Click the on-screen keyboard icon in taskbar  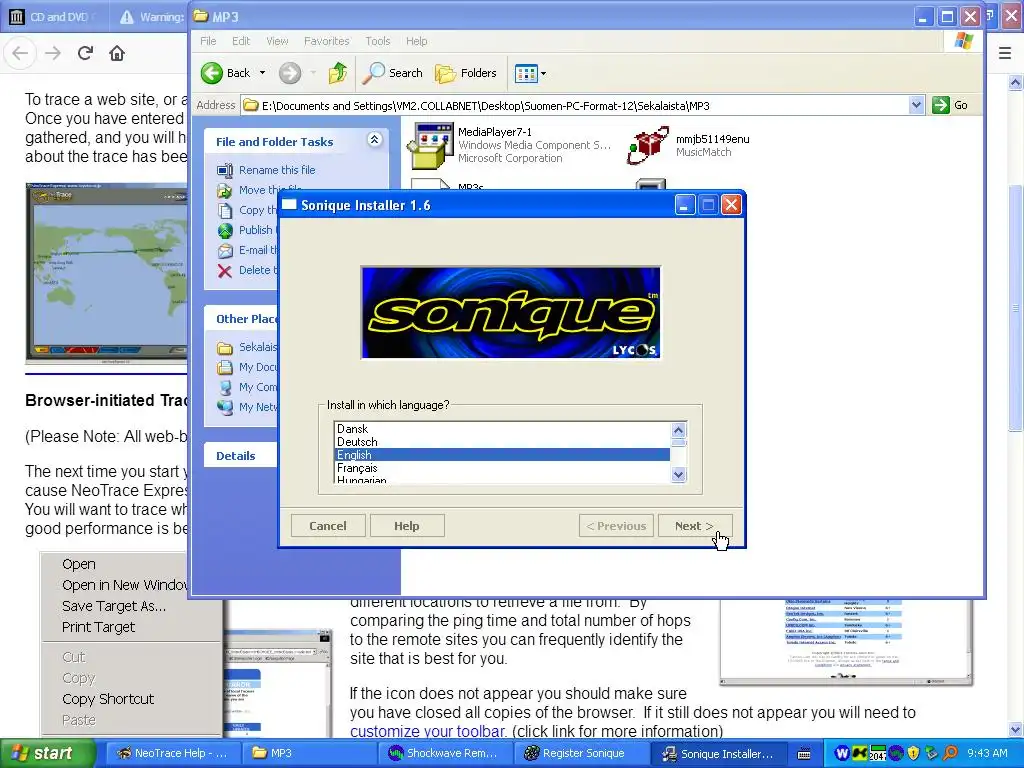pos(805,754)
